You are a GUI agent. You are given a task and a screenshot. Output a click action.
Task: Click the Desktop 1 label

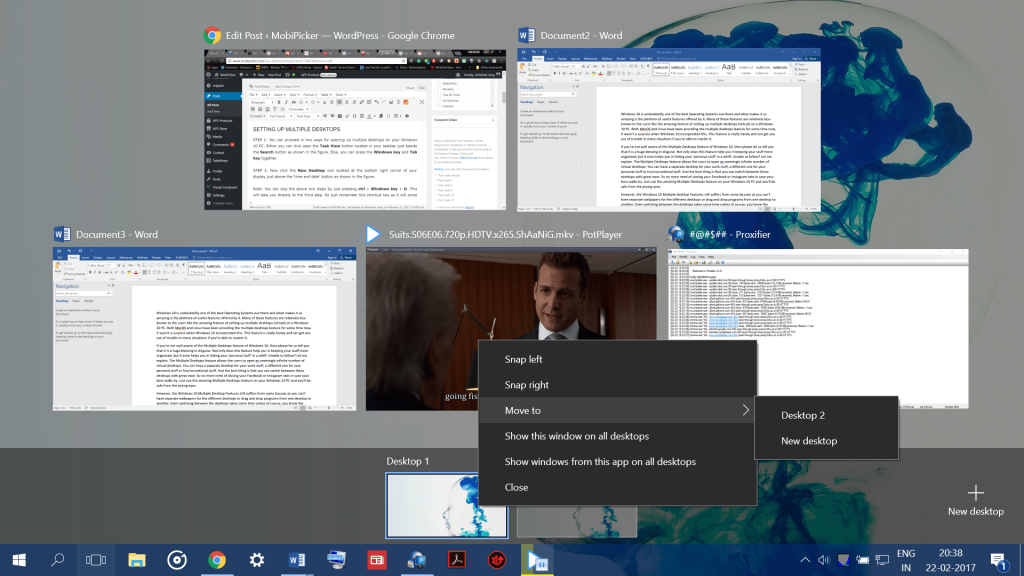click(x=408, y=461)
